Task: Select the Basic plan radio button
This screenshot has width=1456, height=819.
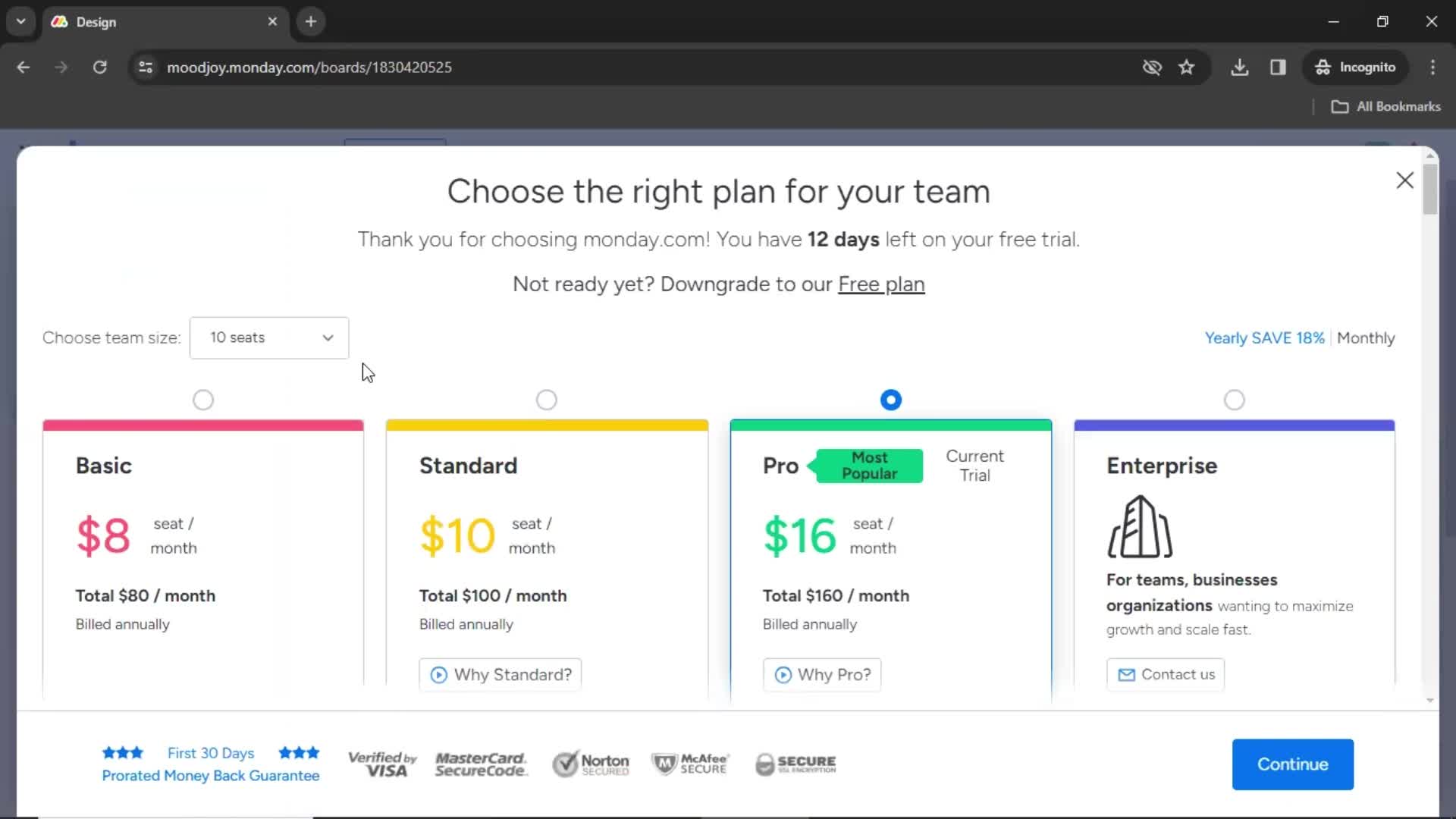Action: pos(203,399)
